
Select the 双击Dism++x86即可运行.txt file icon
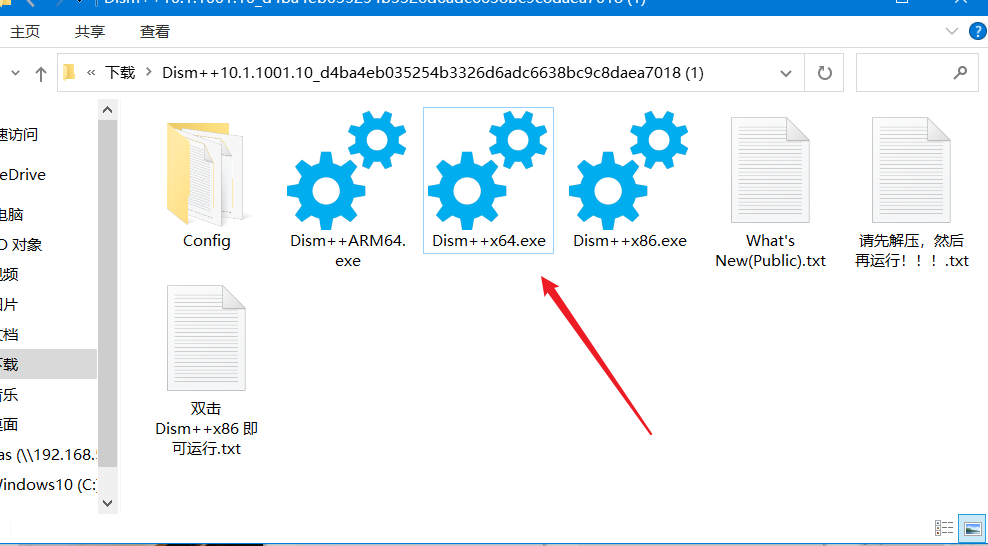[206, 338]
